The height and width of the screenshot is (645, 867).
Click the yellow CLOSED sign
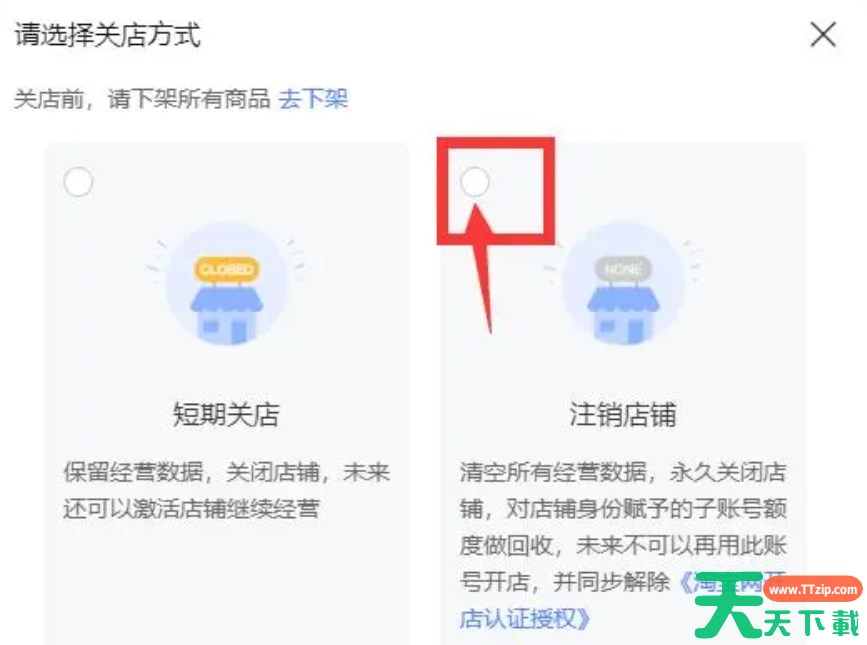click(x=226, y=269)
